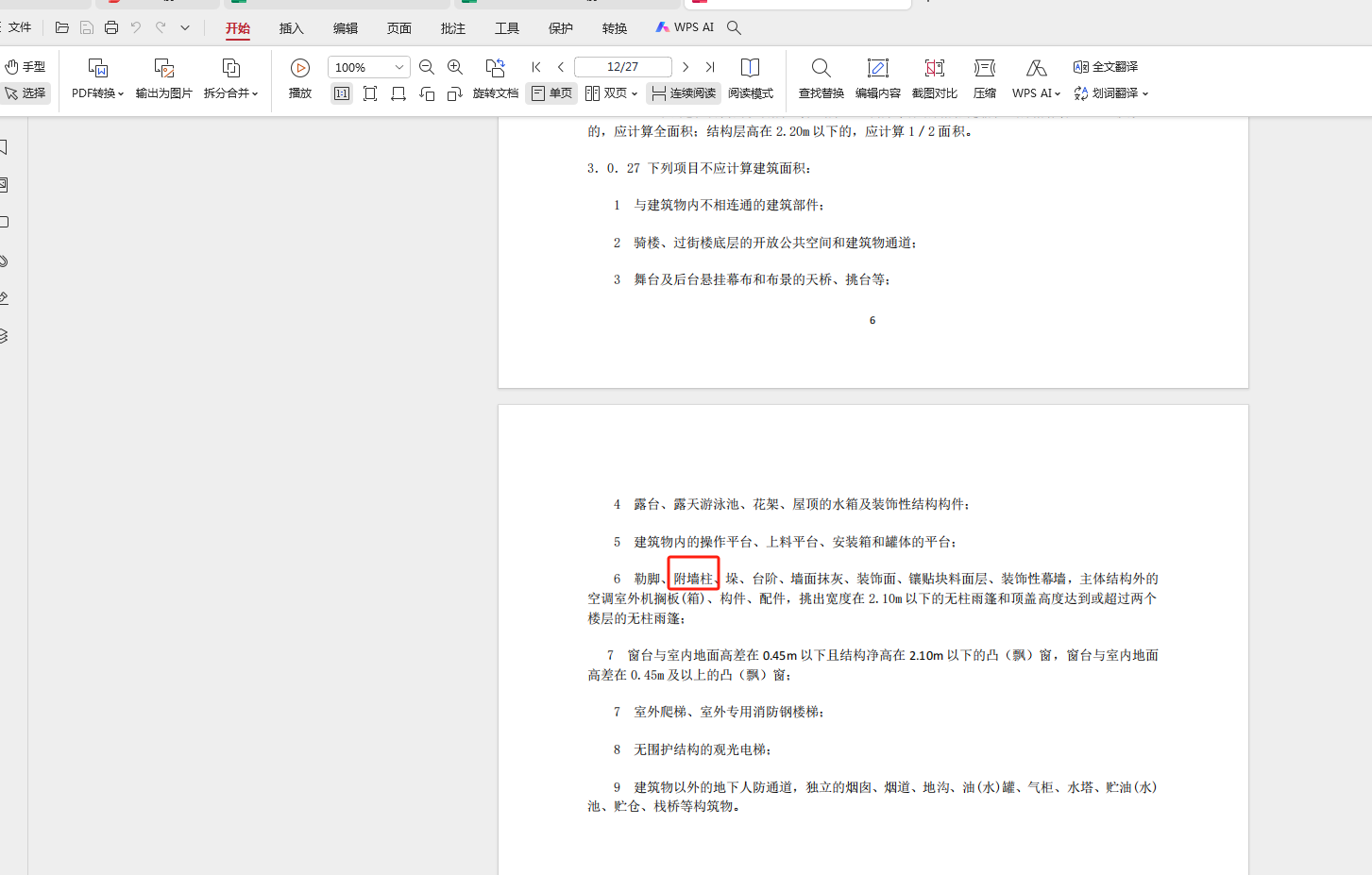Enter 阅读模式 reading mode

(751, 78)
